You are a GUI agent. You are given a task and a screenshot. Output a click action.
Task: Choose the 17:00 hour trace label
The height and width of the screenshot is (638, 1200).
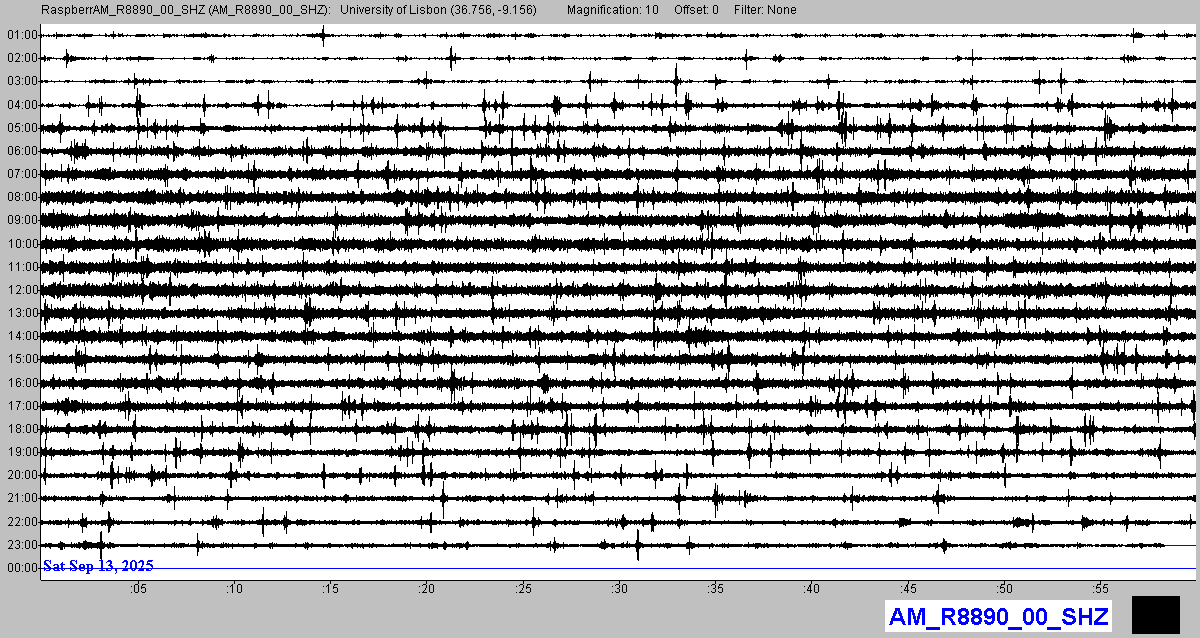point(21,406)
